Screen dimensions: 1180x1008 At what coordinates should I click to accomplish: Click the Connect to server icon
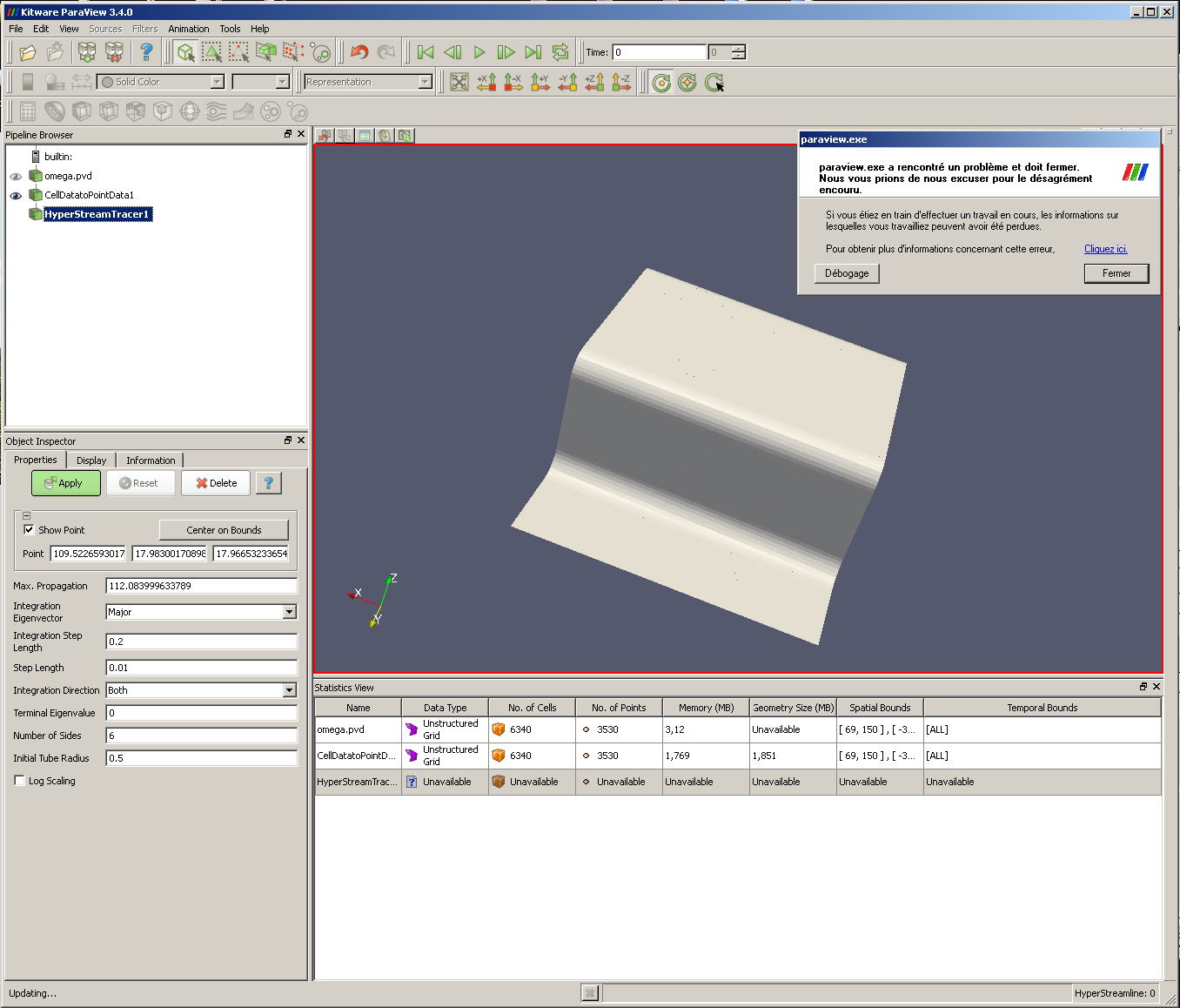tap(87, 52)
